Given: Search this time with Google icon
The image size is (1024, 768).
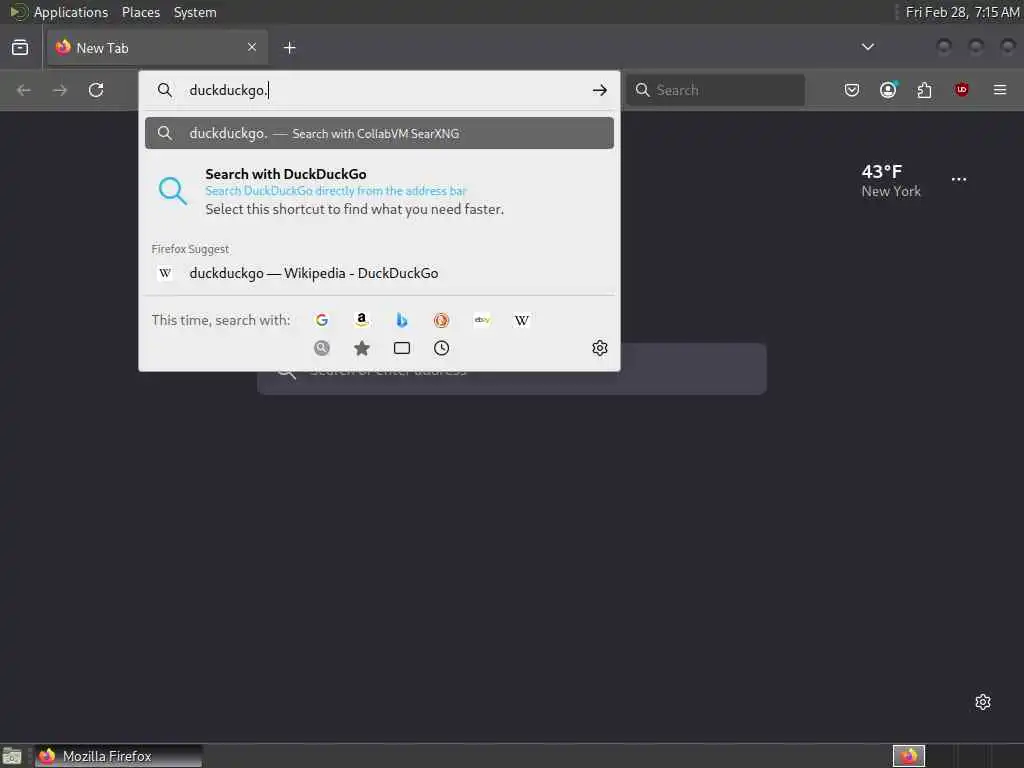Looking at the screenshot, I should (x=321, y=320).
